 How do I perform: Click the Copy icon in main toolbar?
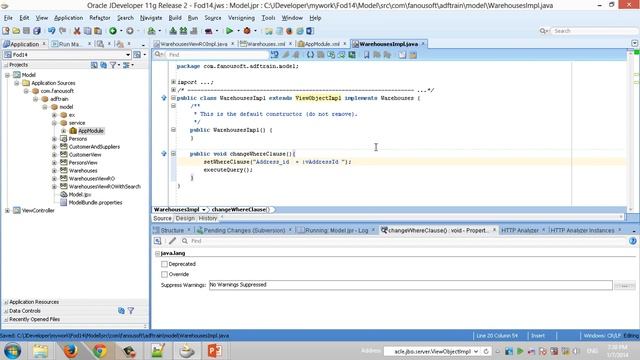pos(87,31)
